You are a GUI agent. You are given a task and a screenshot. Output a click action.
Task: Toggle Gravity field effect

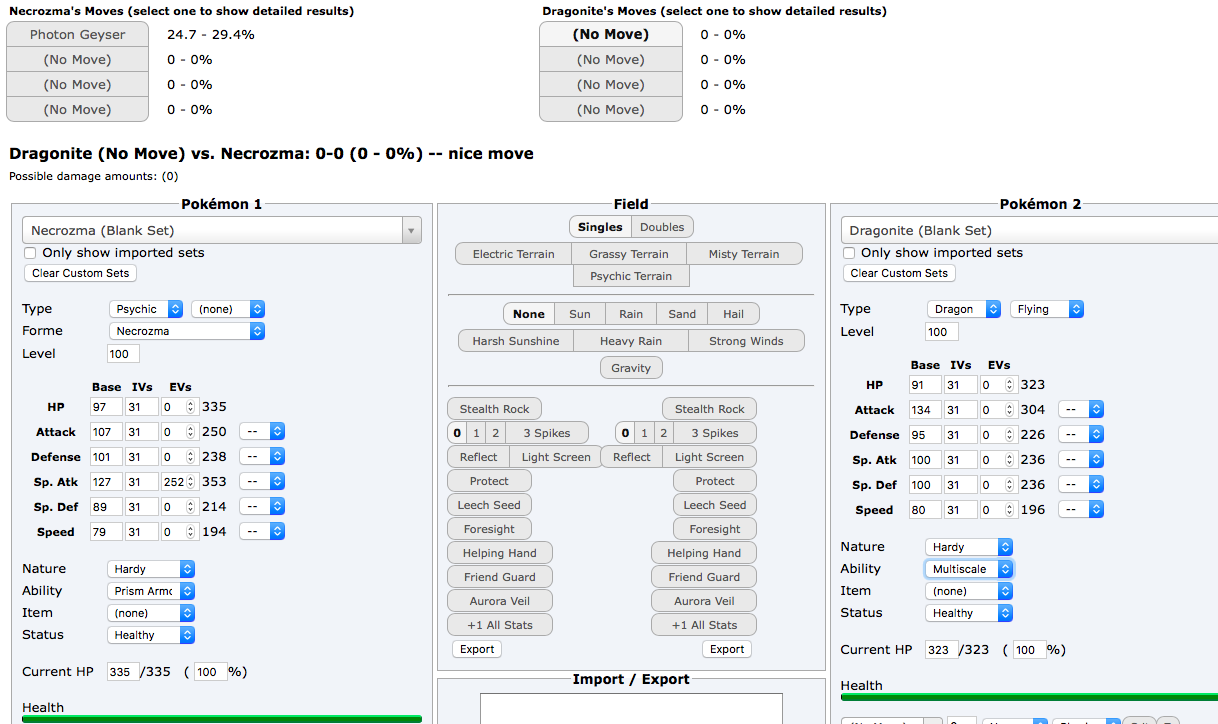(x=631, y=368)
